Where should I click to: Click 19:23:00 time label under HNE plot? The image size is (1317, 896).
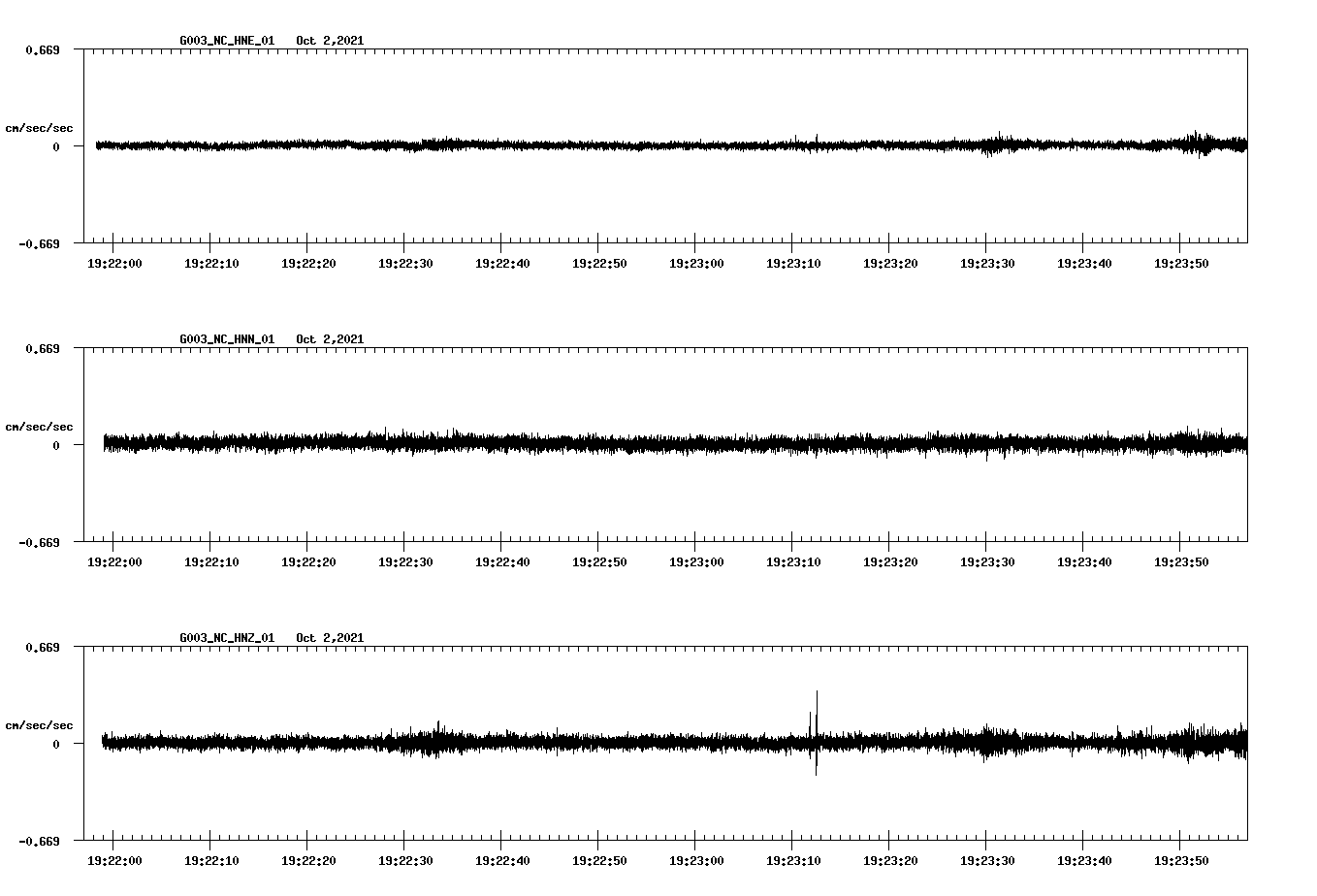pyautogui.click(x=696, y=263)
